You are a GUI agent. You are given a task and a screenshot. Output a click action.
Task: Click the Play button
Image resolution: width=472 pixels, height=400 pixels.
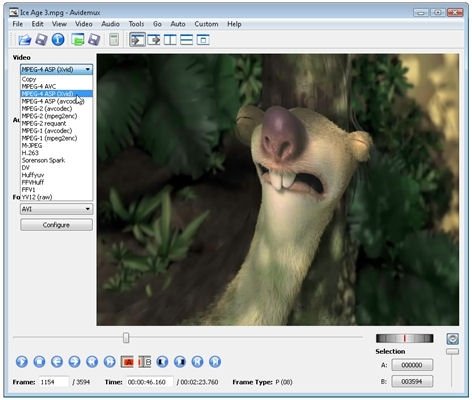point(22,362)
